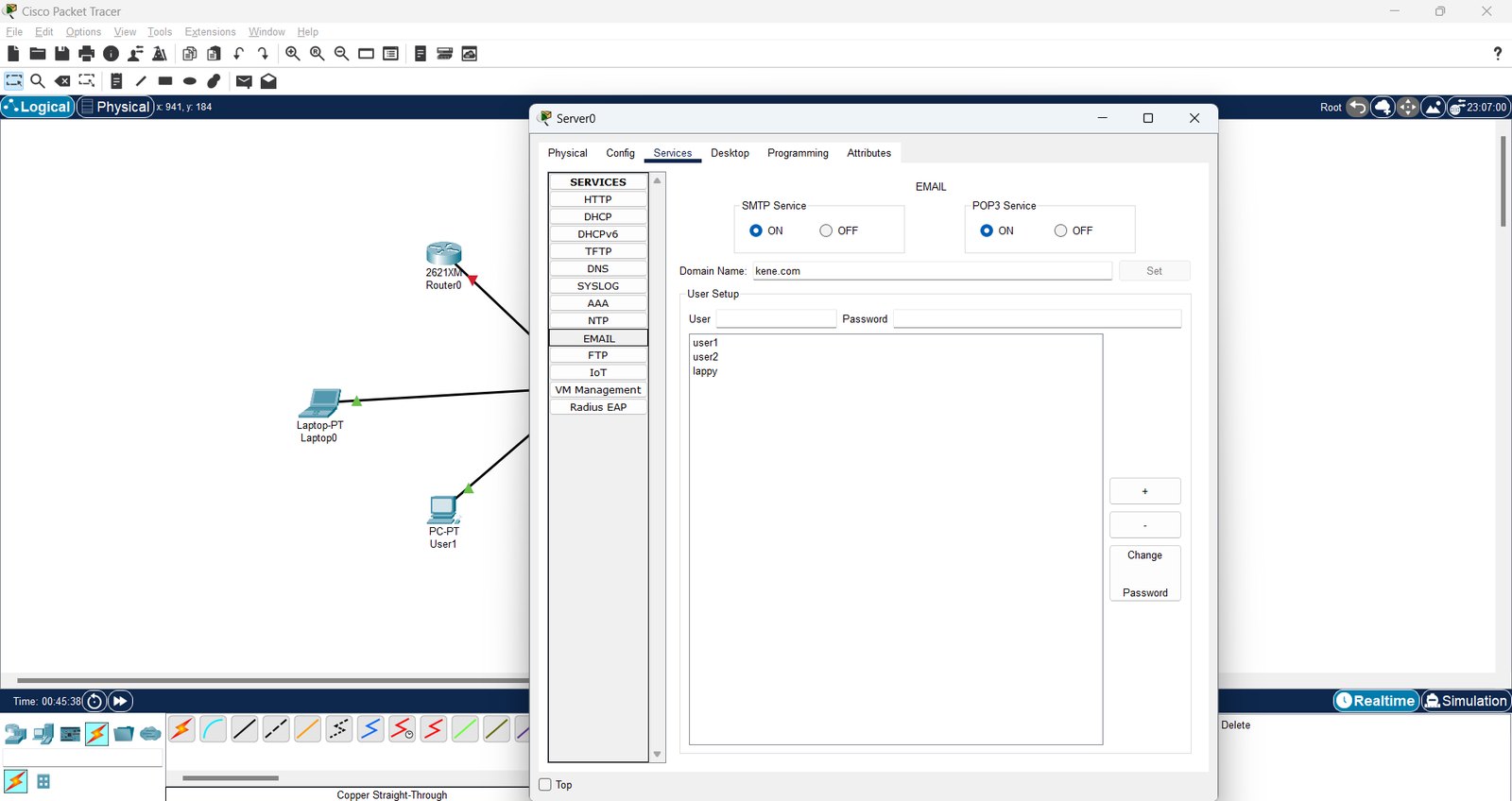Viewport: 1512px width, 801px height.
Task: Switch to the Programming tab
Action: coord(798,153)
